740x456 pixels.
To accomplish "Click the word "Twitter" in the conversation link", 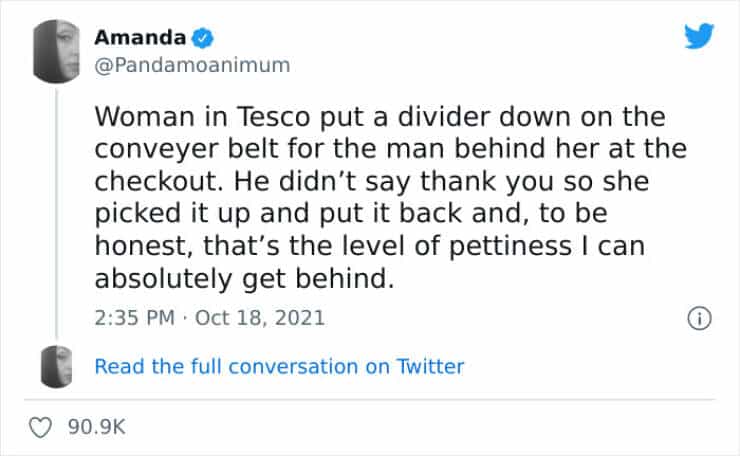I will click(x=430, y=366).
